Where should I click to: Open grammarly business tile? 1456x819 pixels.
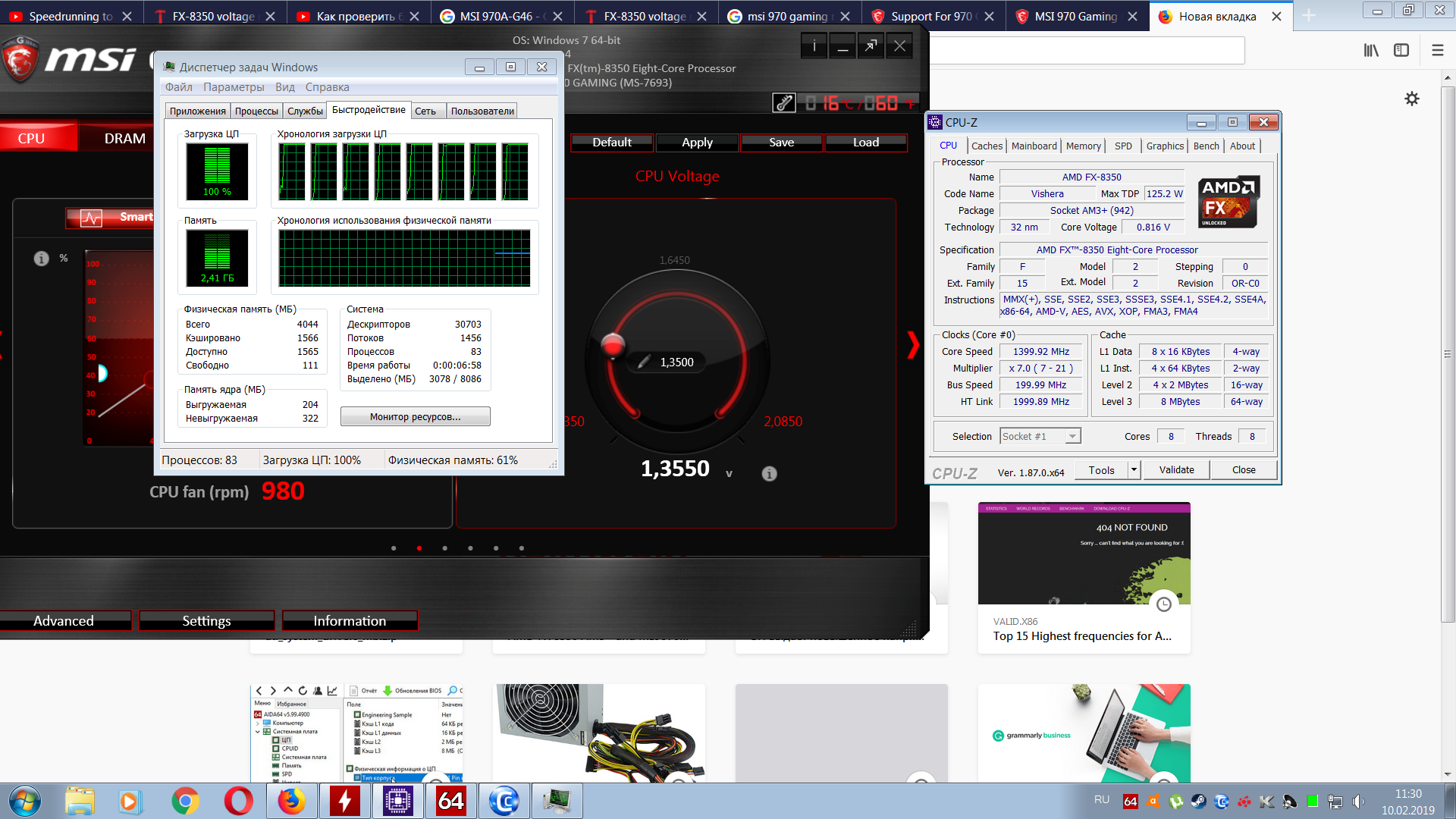point(1084,733)
